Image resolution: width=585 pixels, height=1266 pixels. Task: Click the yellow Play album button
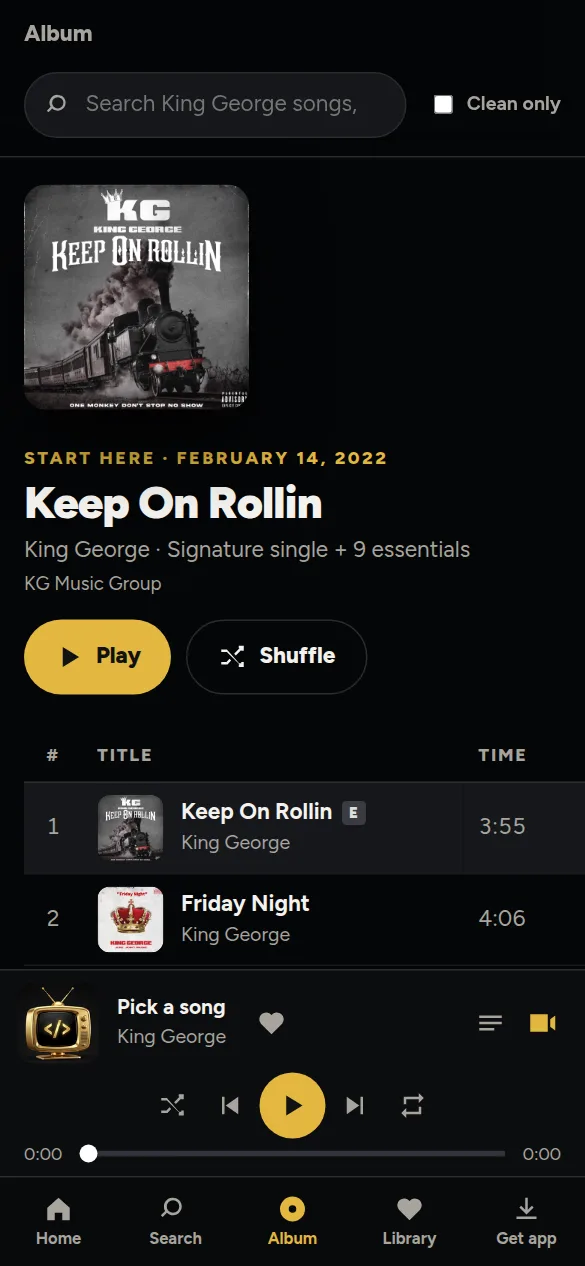pyautogui.click(x=97, y=657)
